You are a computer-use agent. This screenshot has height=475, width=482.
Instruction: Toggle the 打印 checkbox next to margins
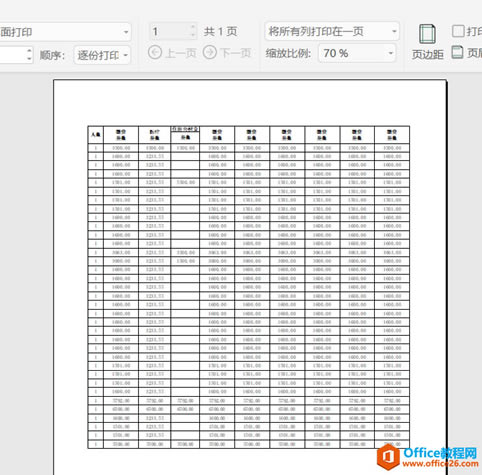[x=458, y=31]
